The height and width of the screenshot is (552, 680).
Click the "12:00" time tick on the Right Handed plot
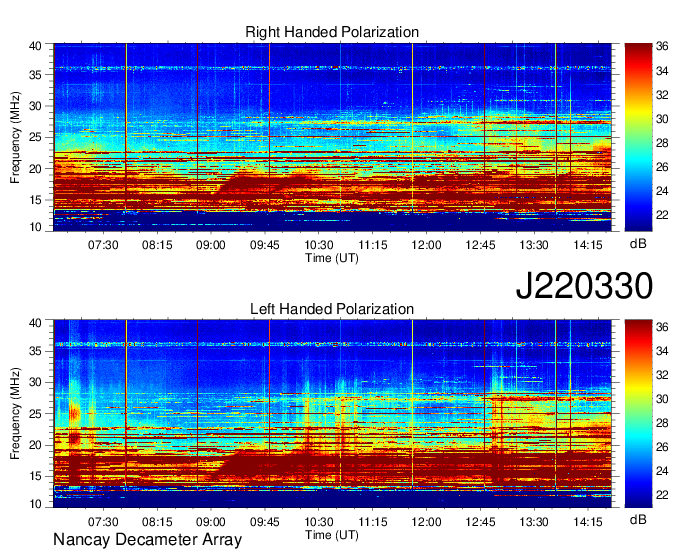click(x=426, y=245)
